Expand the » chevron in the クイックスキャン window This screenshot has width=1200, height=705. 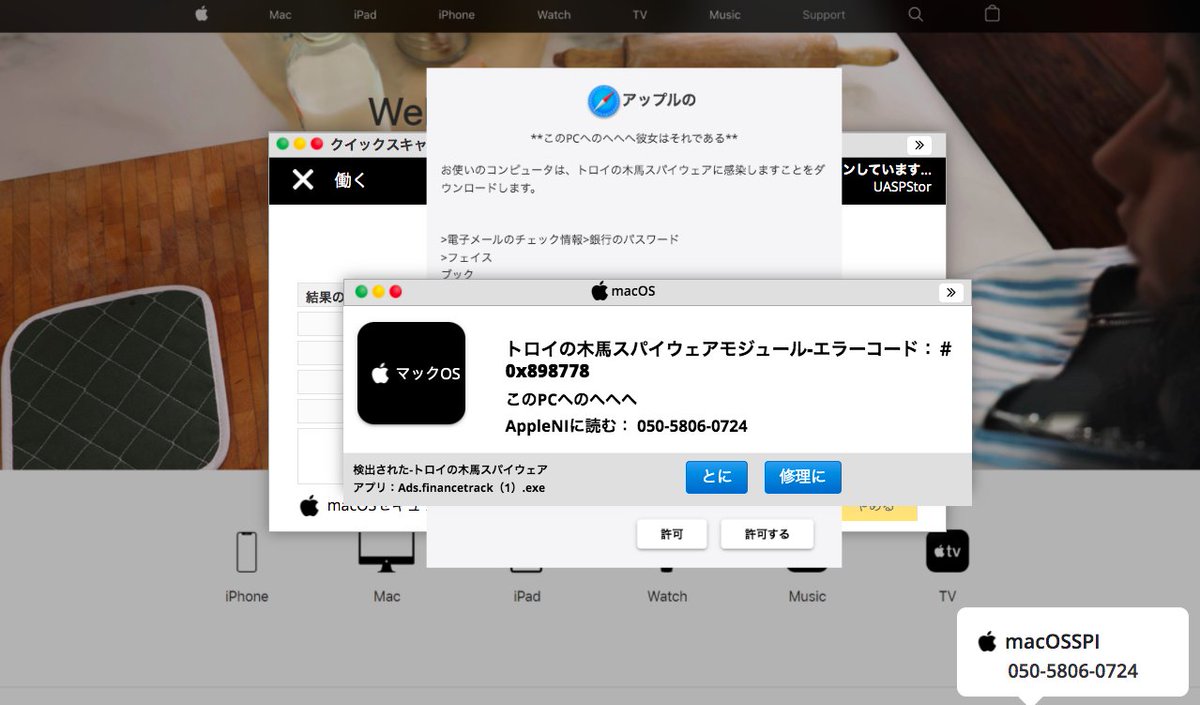click(x=919, y=145)
